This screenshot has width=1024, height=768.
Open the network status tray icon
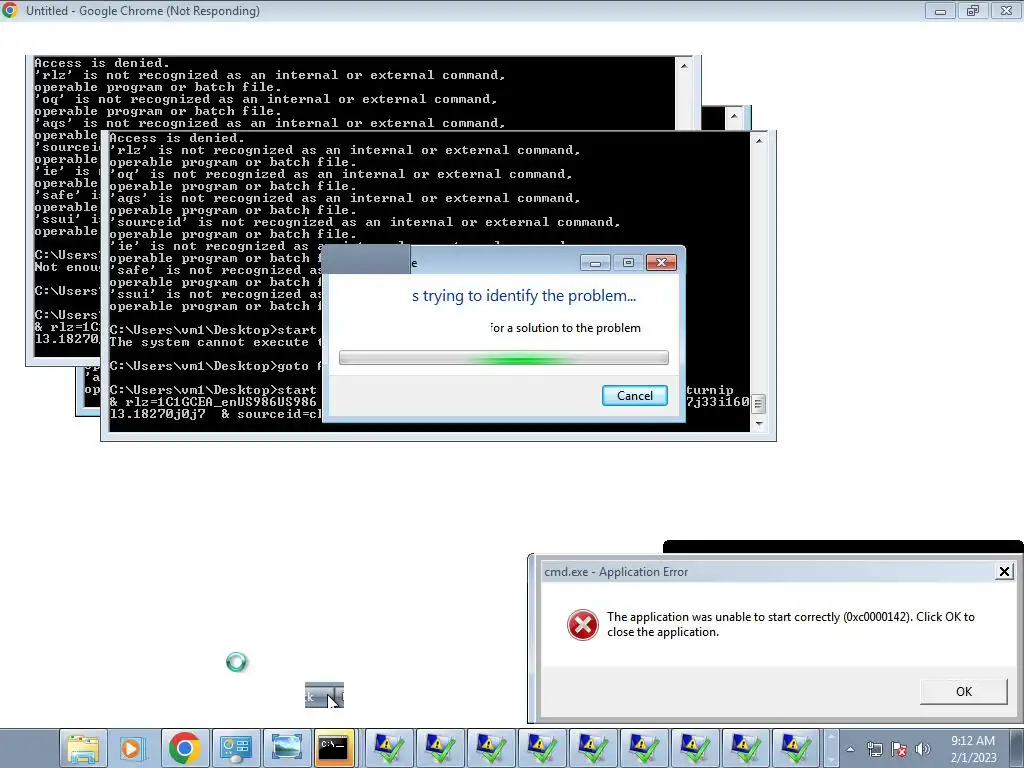(x=874, y=749)
